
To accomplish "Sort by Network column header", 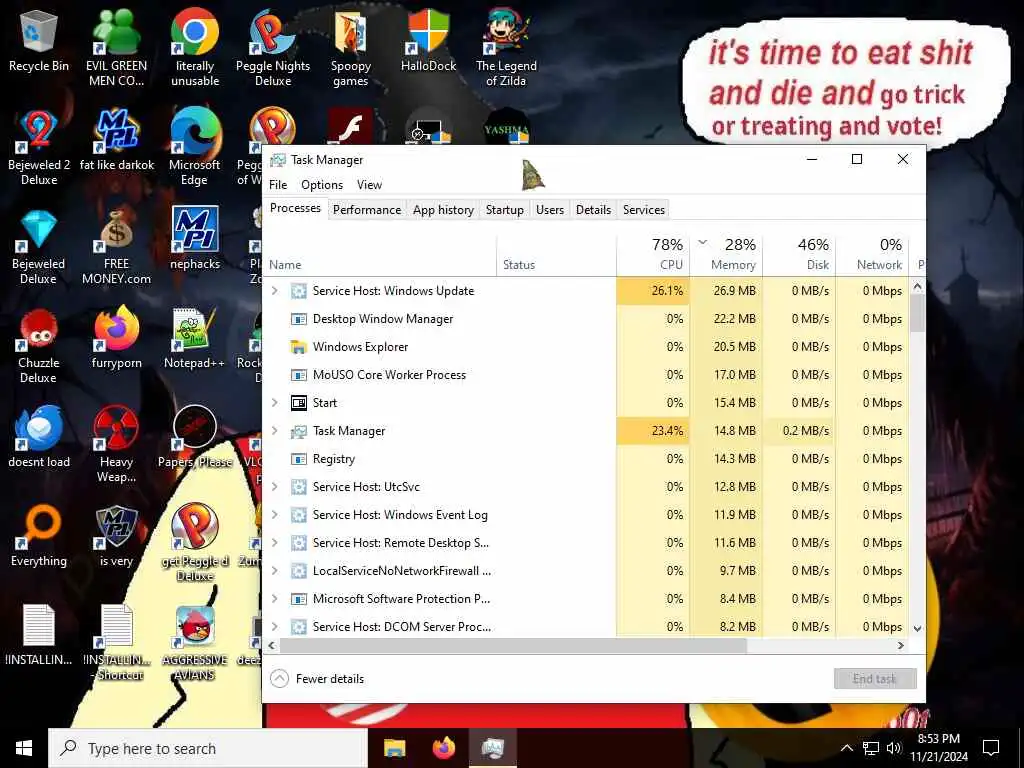I will [x=872, y=254].
